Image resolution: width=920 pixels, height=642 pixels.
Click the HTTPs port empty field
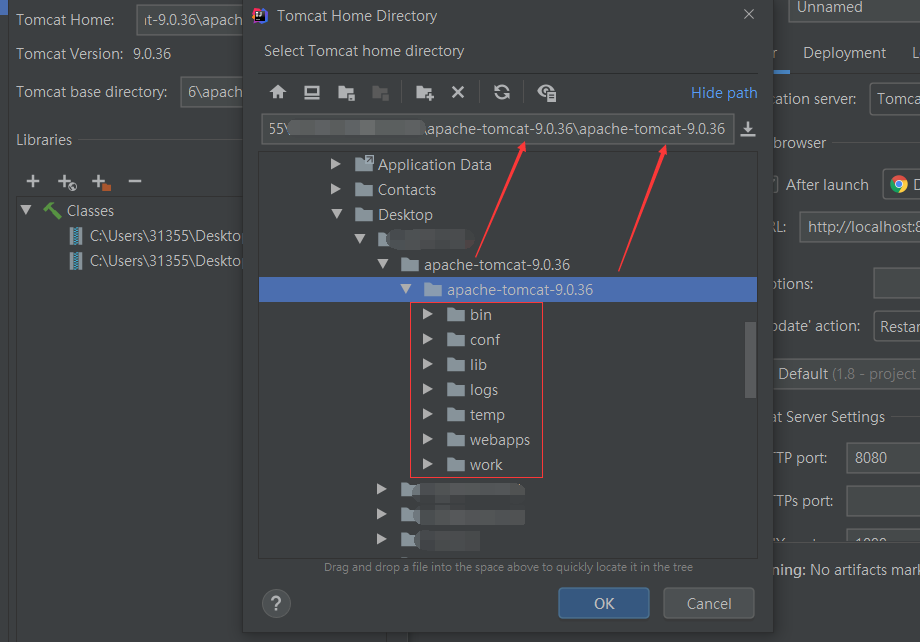coord(883,501)
